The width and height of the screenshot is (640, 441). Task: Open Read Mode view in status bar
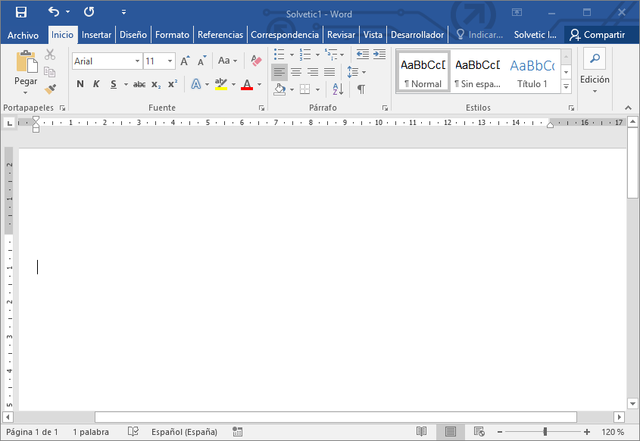click(x=421, y=431)
